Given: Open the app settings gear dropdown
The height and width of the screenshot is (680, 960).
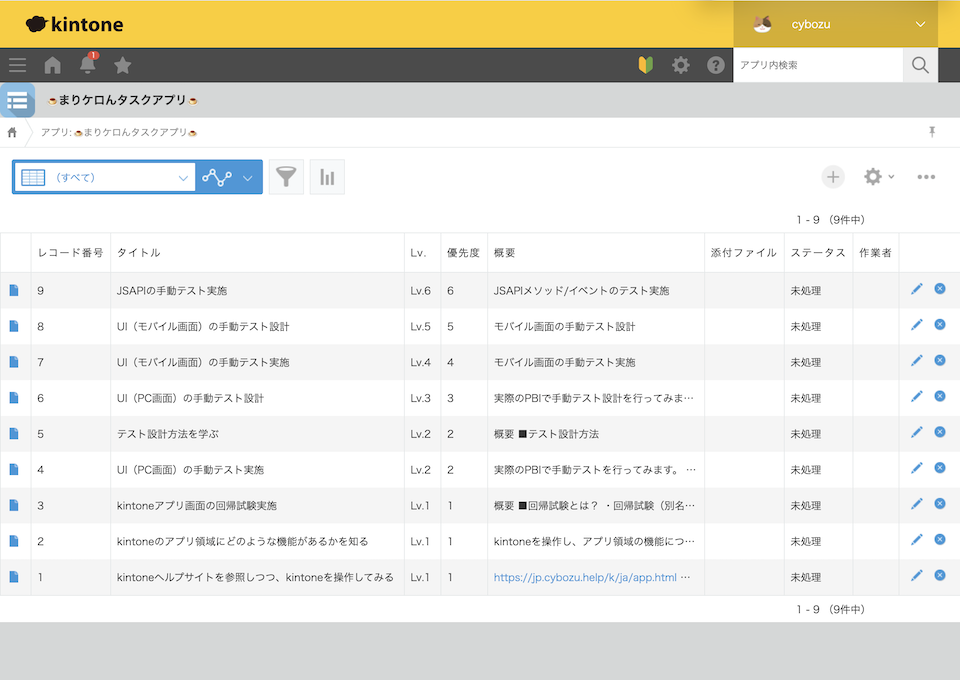Looking at the screenshot, I should click(879, 177).
